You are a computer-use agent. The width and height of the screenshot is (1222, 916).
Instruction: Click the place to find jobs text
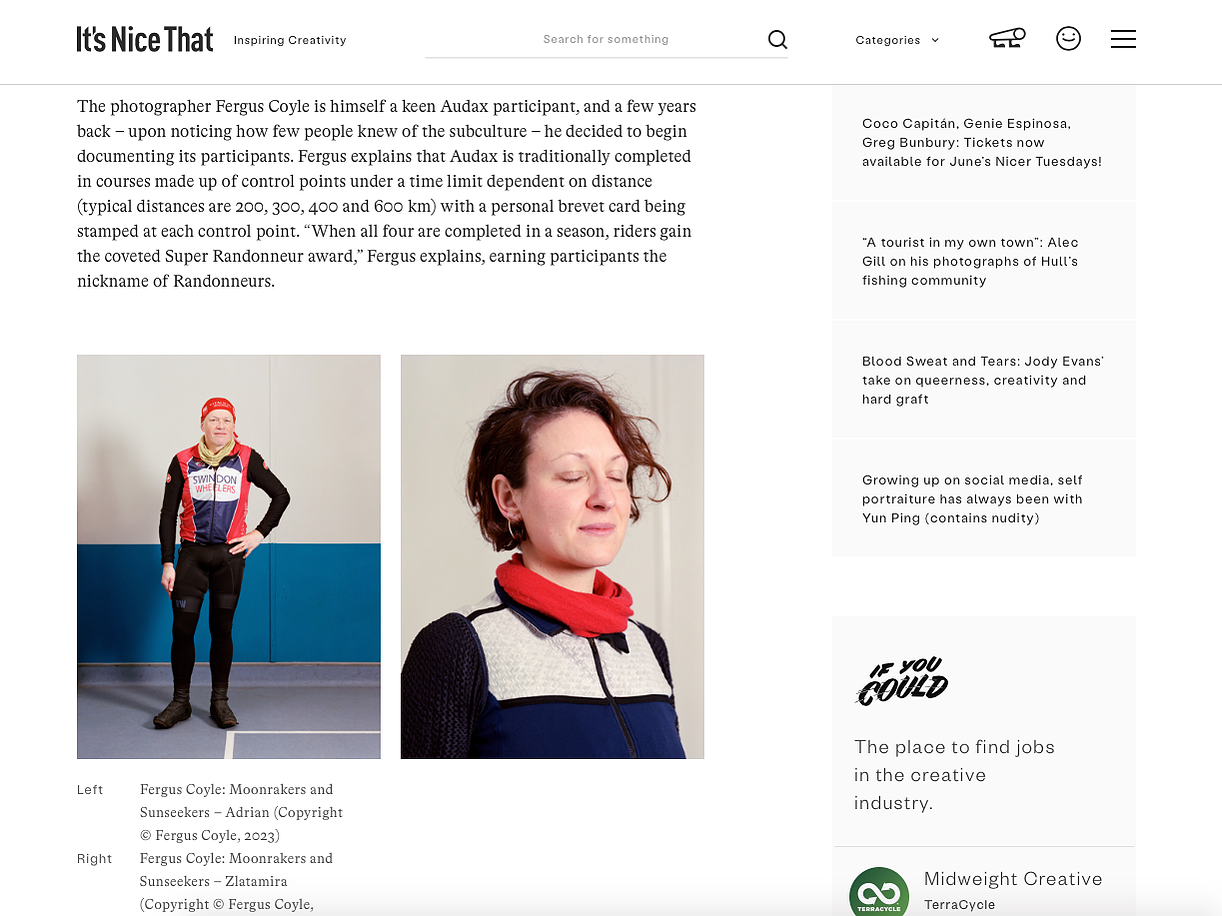pyautogui.click(x=954, y=775)
